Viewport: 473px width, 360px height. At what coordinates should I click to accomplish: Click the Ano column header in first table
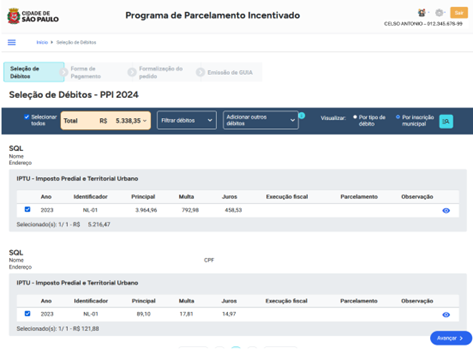pos(46,197)
